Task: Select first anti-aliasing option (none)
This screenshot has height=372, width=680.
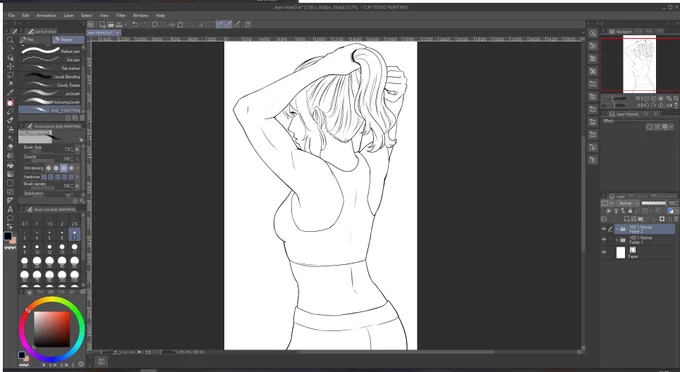Action: (x=49, y=168)
